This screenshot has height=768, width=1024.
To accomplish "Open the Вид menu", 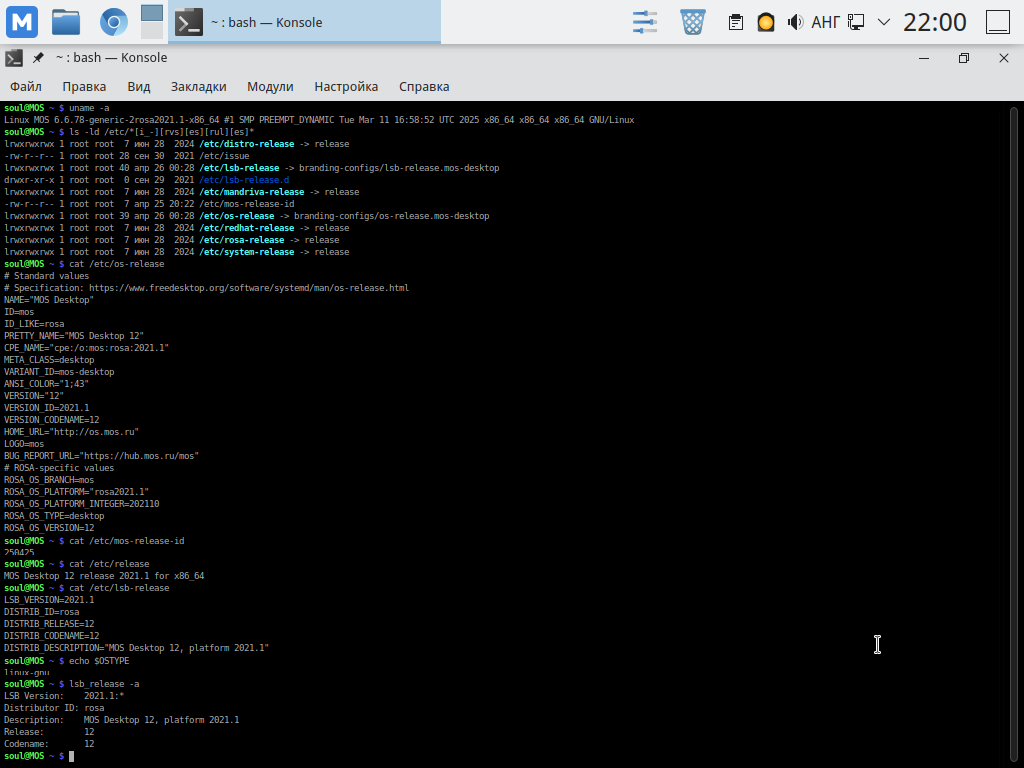I will [138, 86].
